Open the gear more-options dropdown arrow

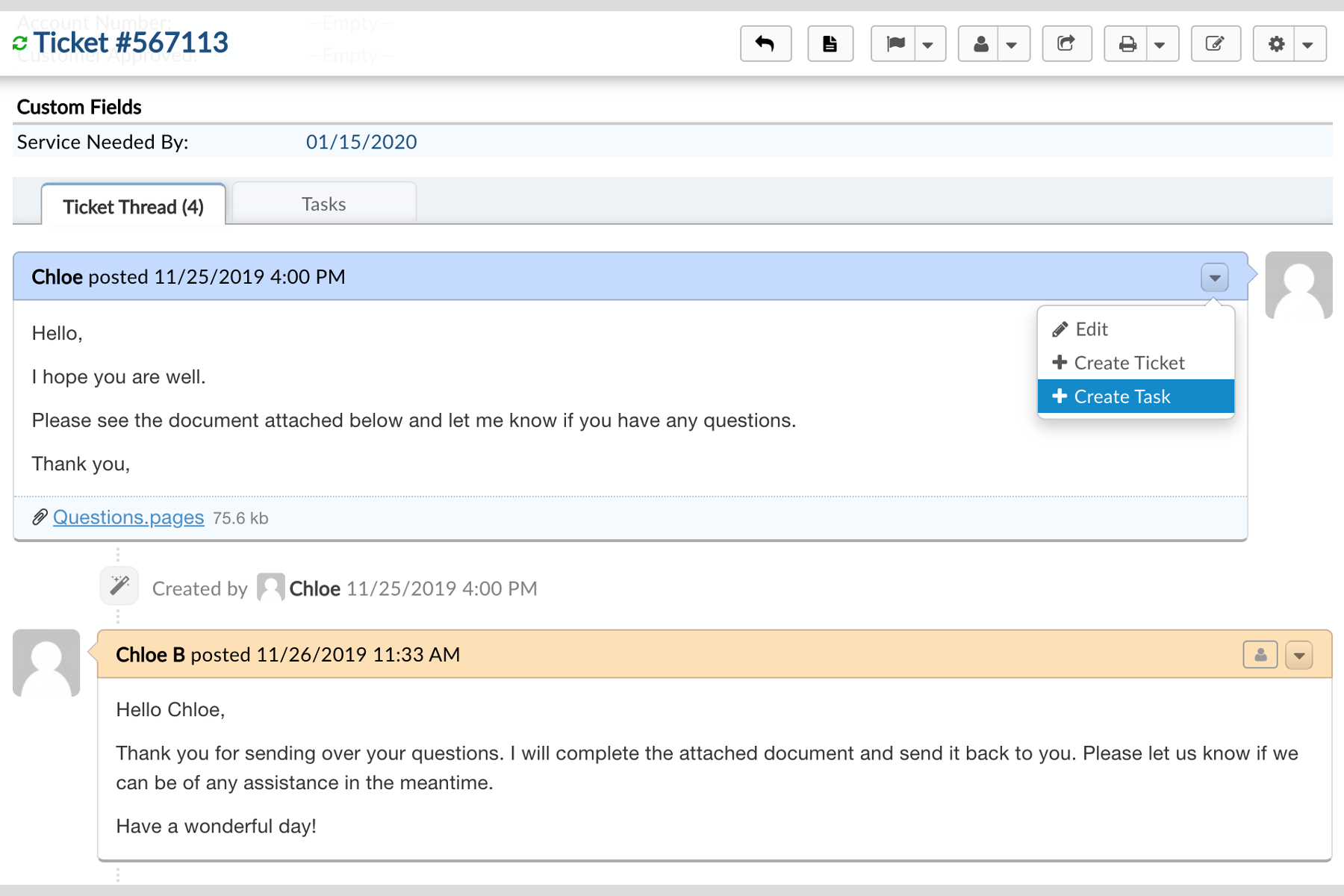(x=1308, y=45)
